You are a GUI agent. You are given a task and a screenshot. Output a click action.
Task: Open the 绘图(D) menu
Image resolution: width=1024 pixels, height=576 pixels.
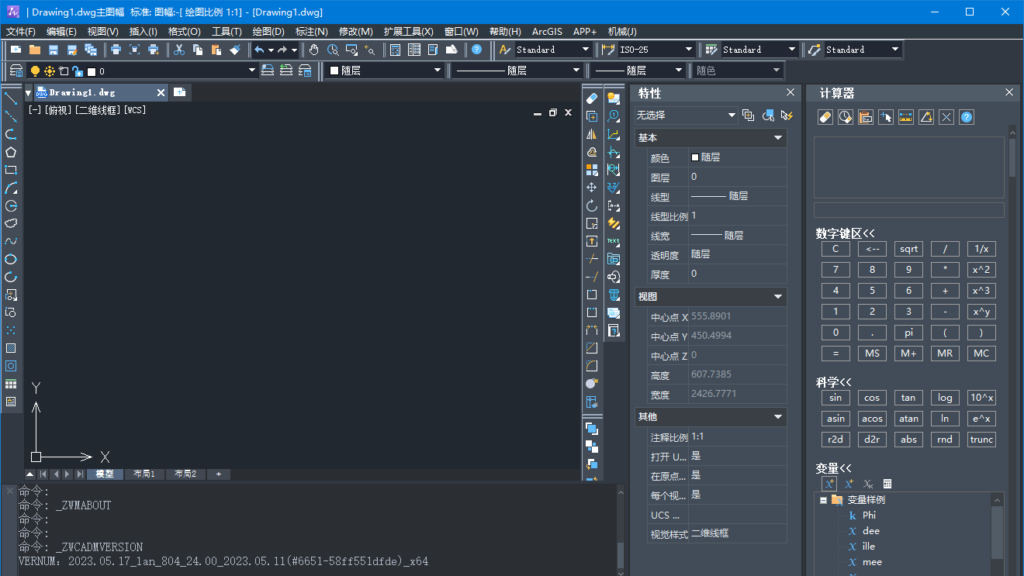(268, 31)
